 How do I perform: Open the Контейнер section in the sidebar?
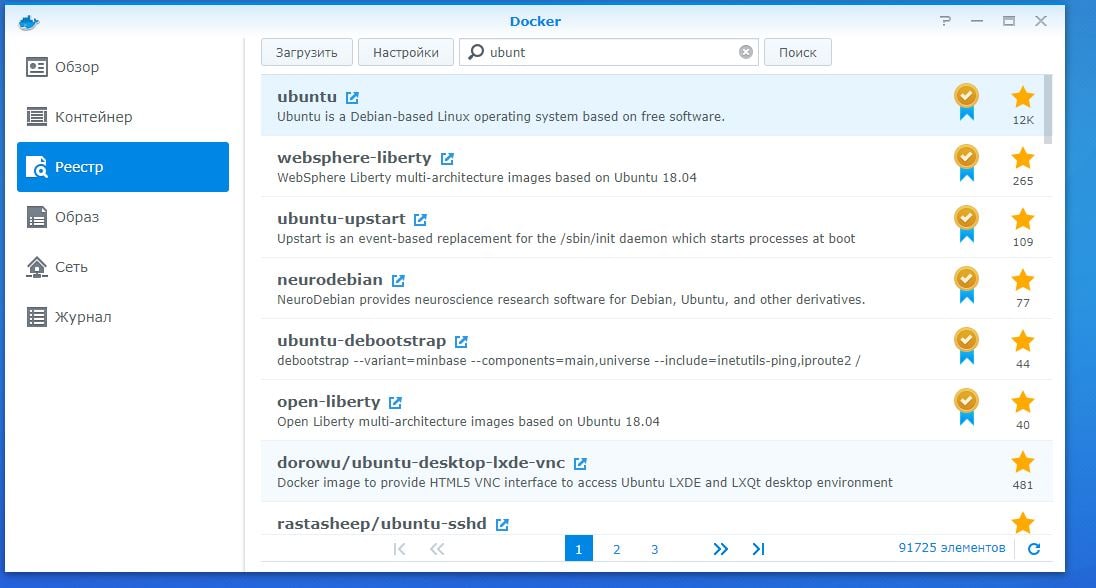coord(122,117)
